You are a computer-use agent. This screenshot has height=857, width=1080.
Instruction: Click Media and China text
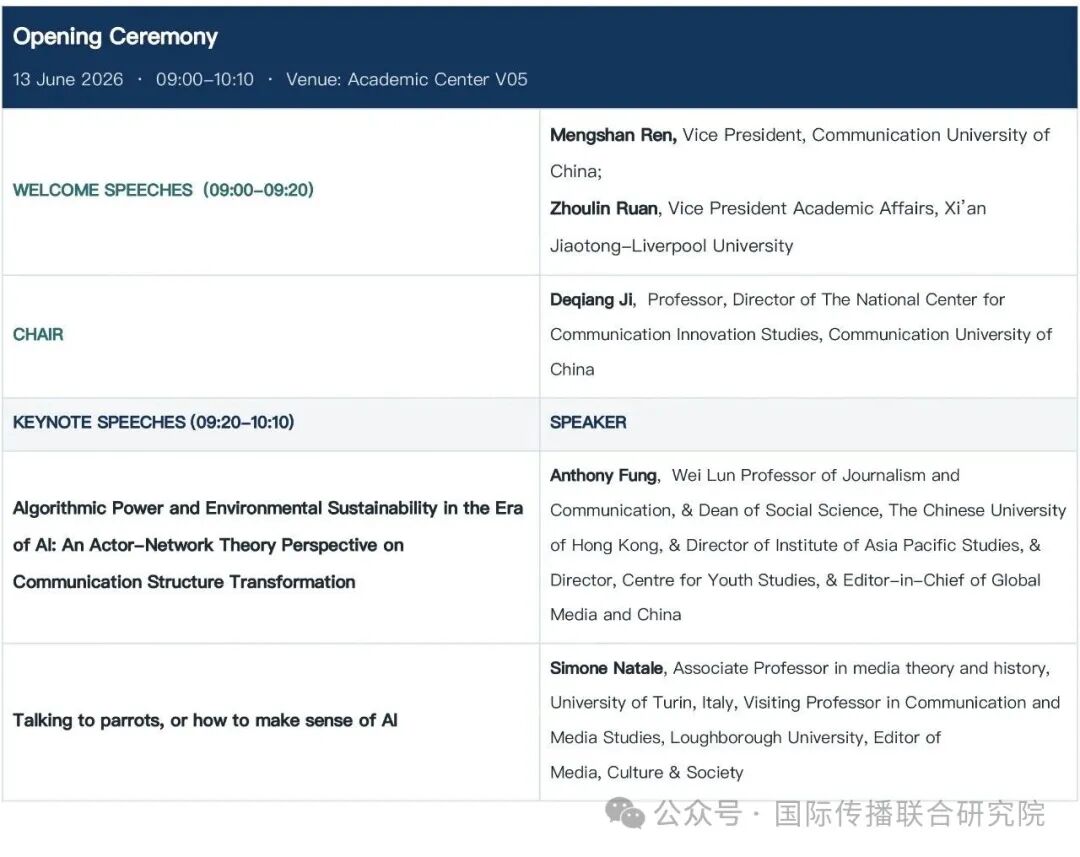click(616, 615)
